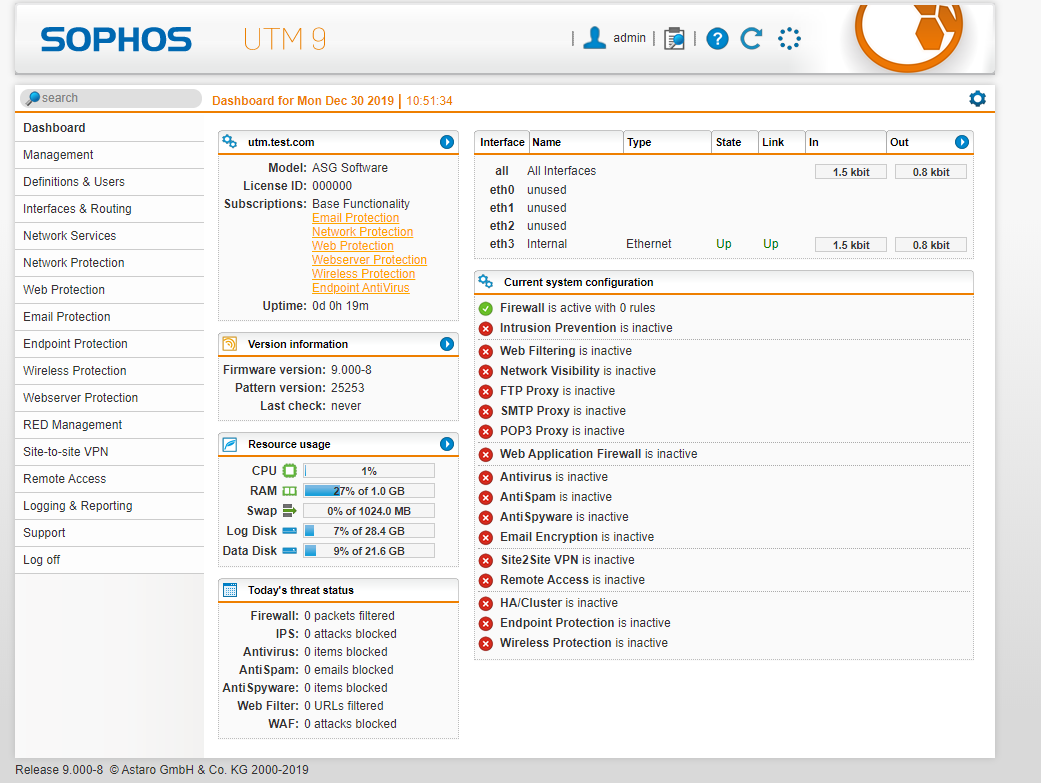Click the Data Disk icon
The width and height of the screenshot is (1041, 783).
[x=289, y=551]
